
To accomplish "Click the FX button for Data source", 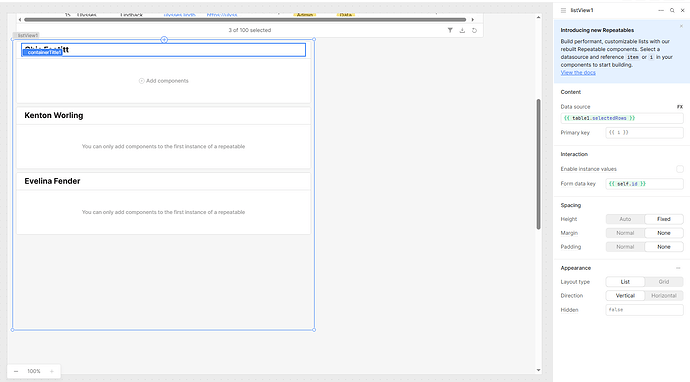I will click(679, 107).
